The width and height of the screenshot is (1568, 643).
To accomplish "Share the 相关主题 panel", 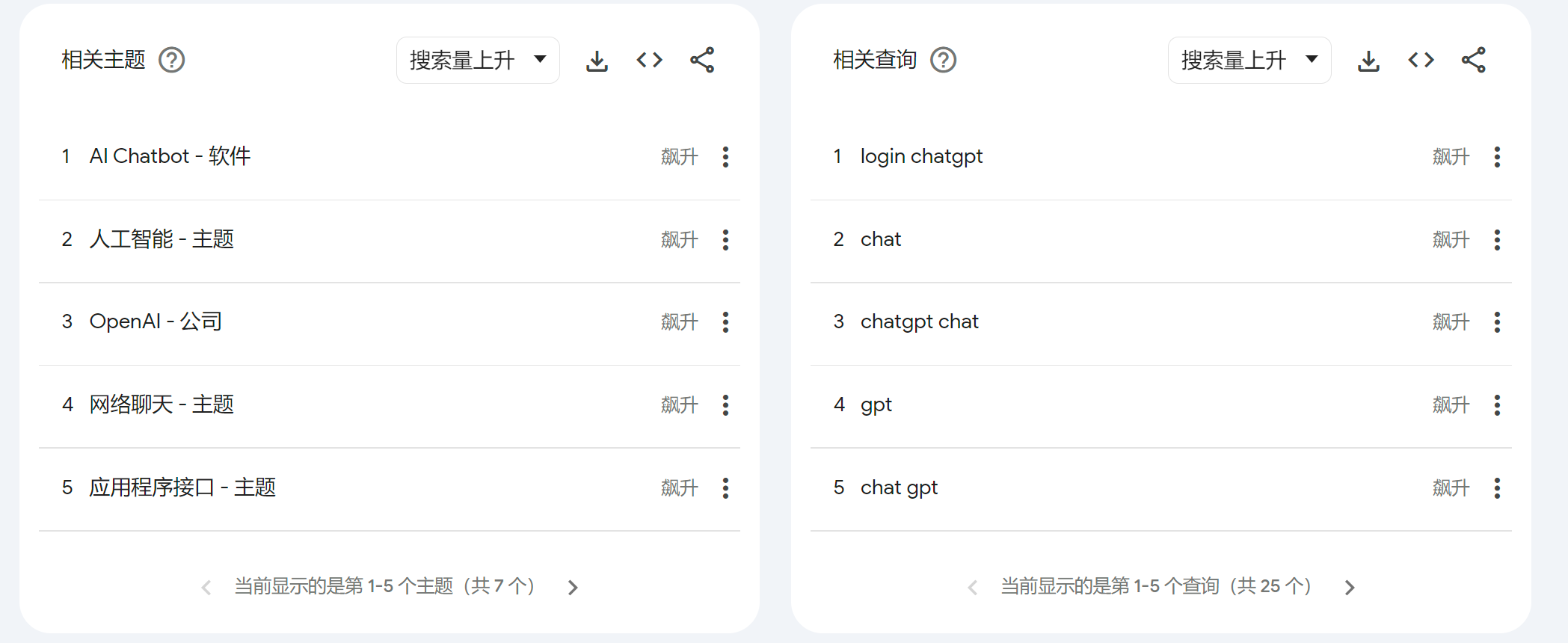I will coord(702,60).
